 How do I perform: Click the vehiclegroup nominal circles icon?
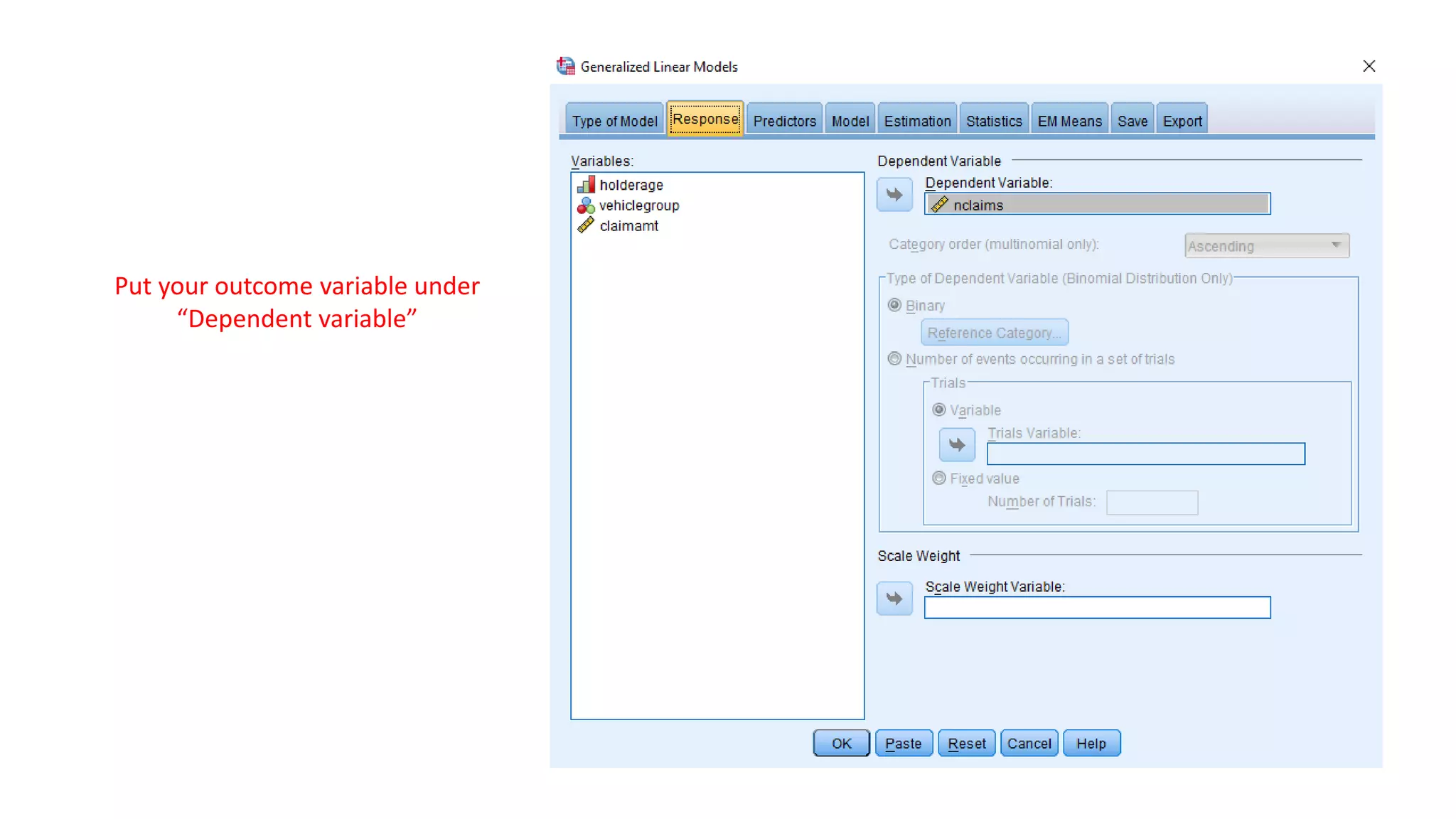(586, 205)
